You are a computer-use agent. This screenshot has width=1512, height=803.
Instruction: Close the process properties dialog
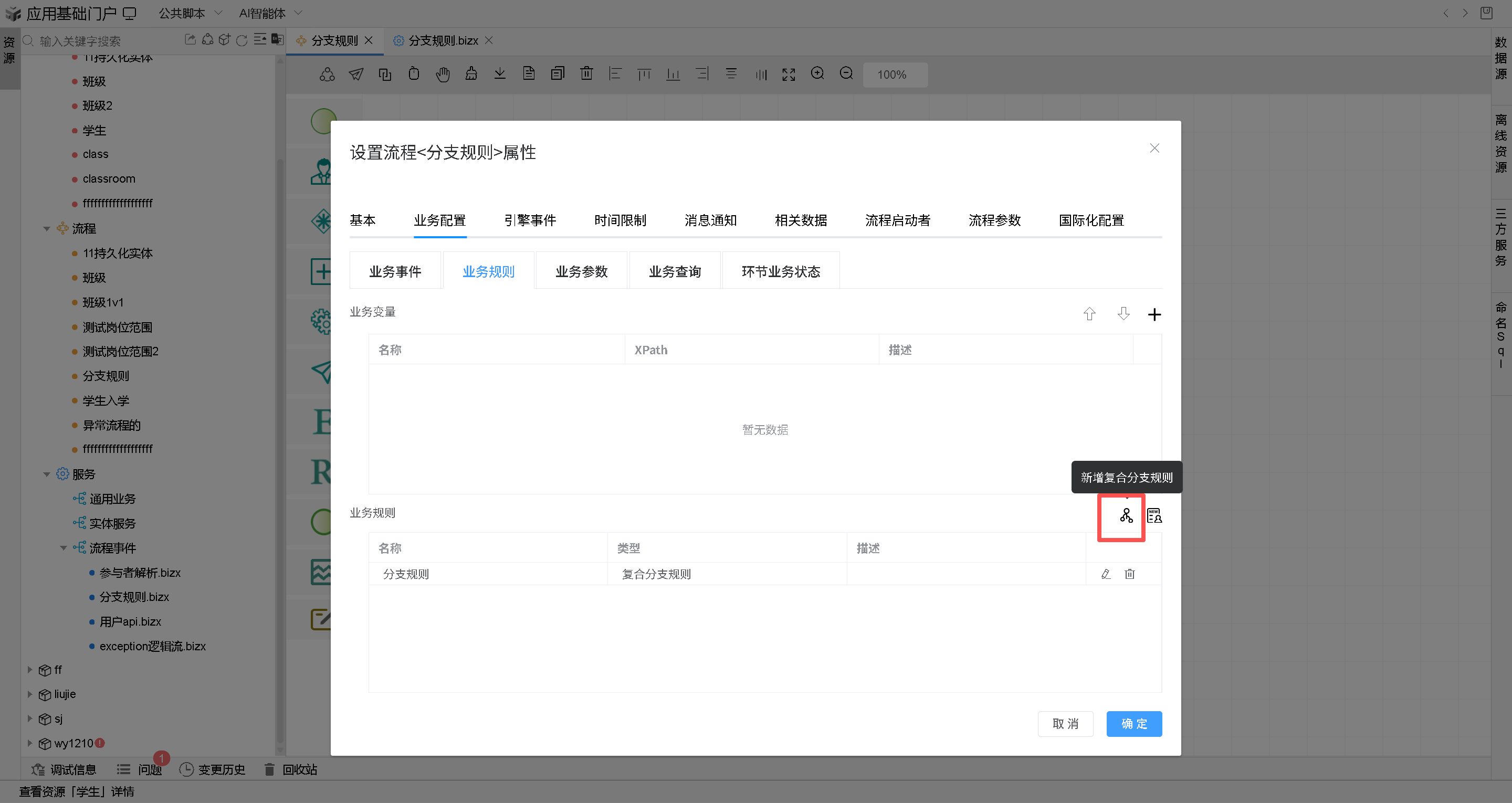[1154, 149]
